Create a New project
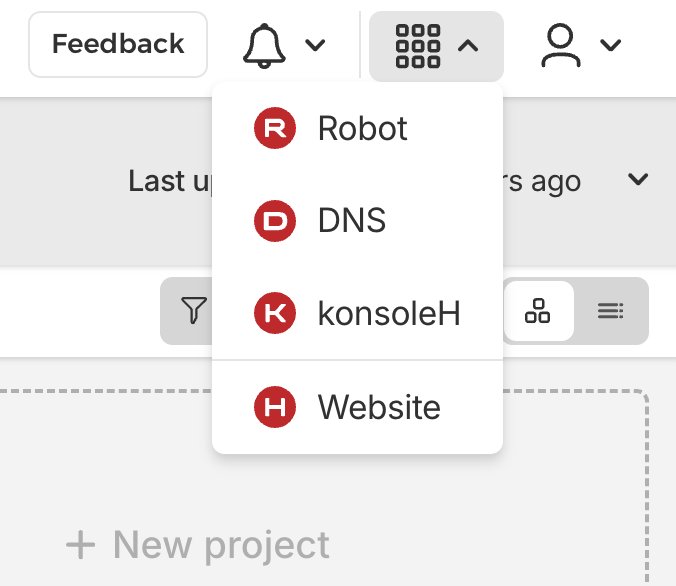This screenshot has height=586, width=676. point(198,545)
